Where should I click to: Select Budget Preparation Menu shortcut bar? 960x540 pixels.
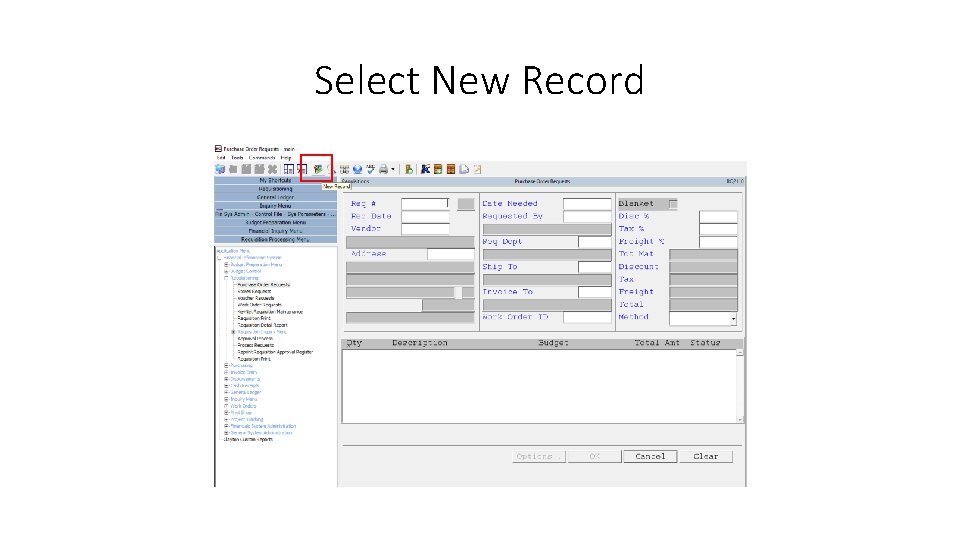coord(276,223)
